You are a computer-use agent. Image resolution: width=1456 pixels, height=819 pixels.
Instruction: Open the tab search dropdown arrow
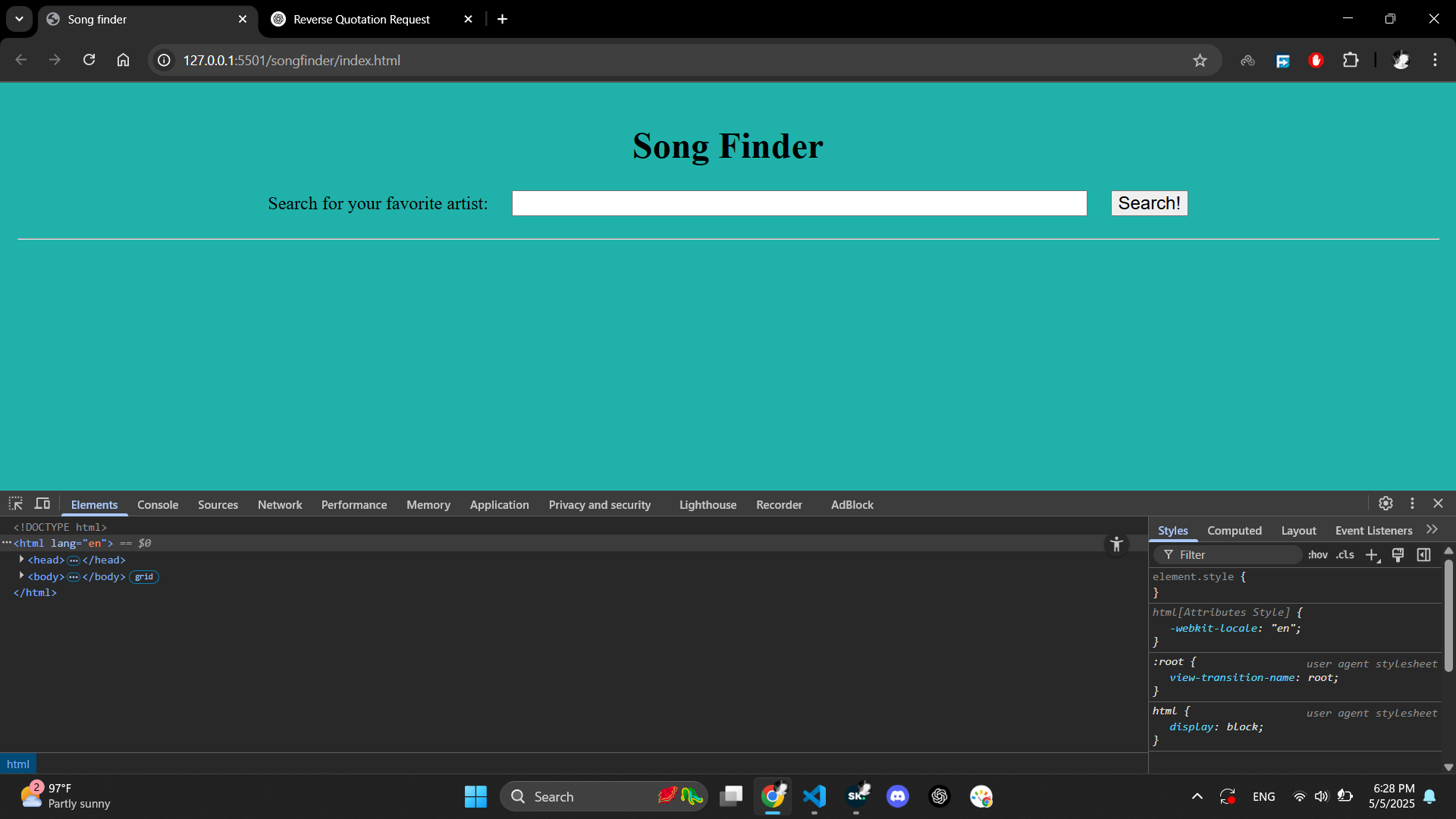19,19
